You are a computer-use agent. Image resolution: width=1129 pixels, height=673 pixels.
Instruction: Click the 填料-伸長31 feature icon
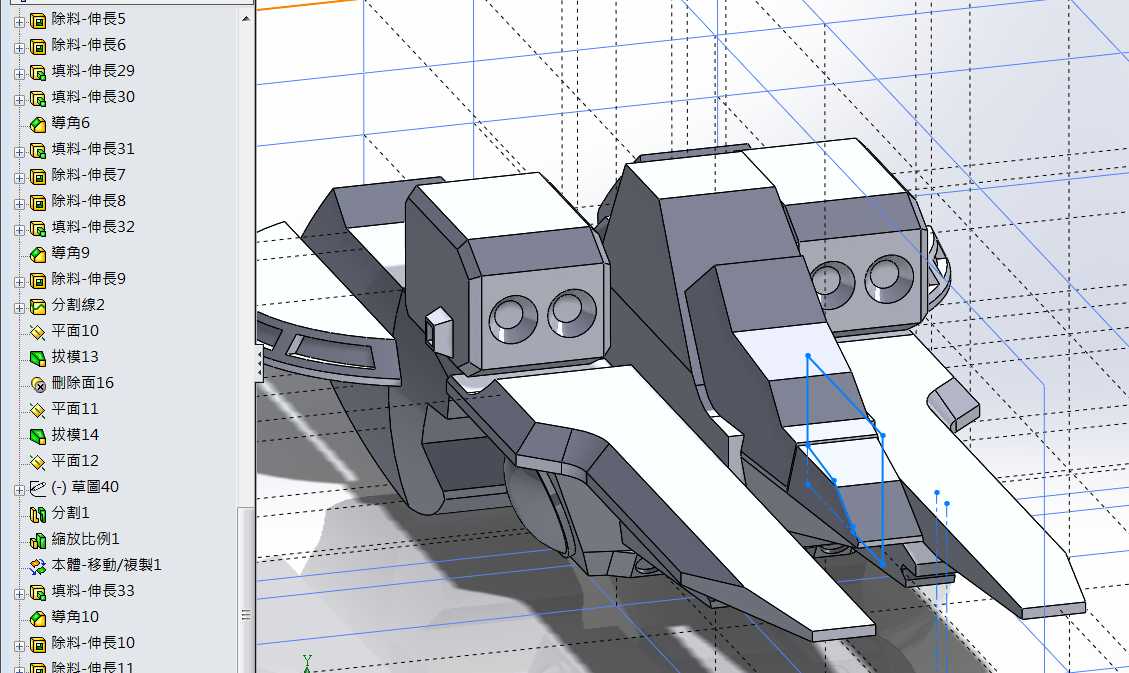pyautogui.click(x=37, y=150)
